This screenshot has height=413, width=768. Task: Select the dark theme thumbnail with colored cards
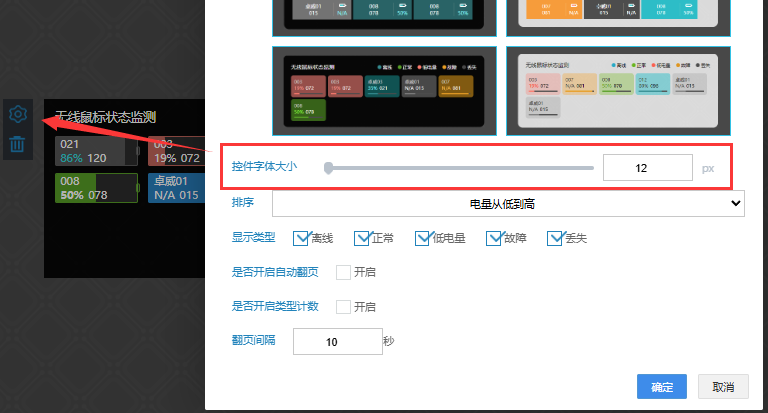click(x=384, y=91)
